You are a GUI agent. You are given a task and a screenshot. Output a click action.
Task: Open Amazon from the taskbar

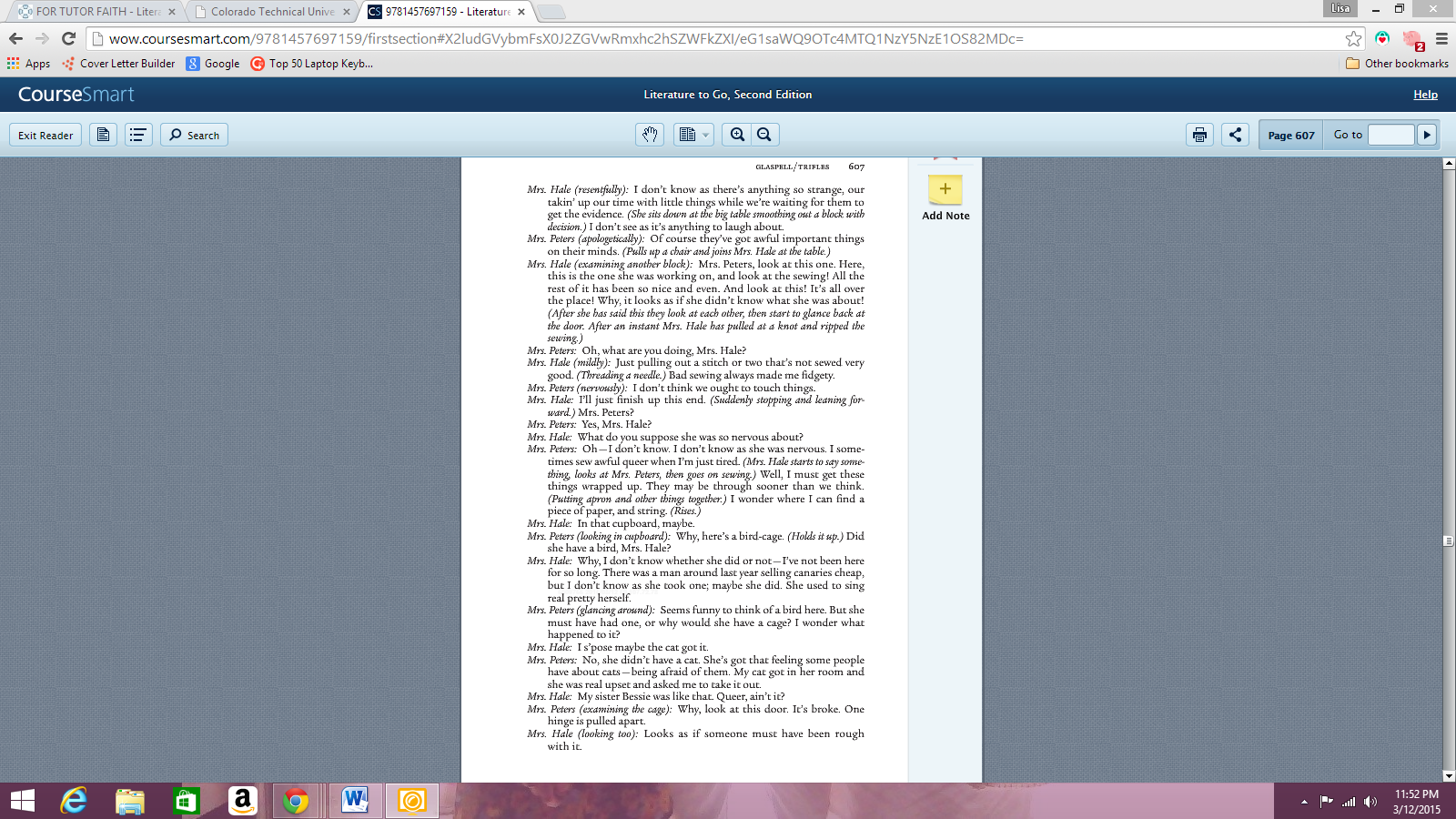tap(242, 801)
